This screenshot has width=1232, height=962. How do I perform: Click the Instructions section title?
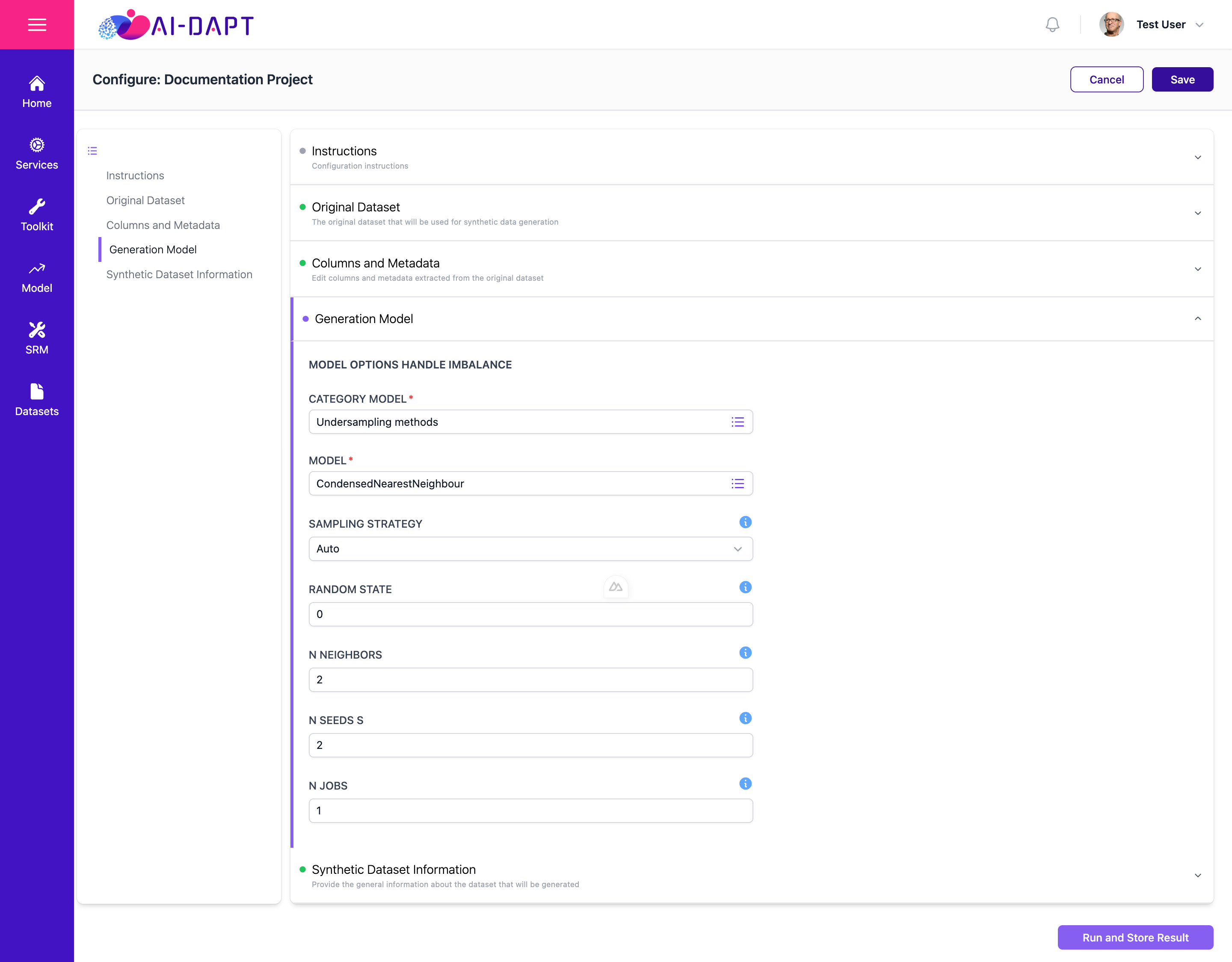[x=344, y=151]
